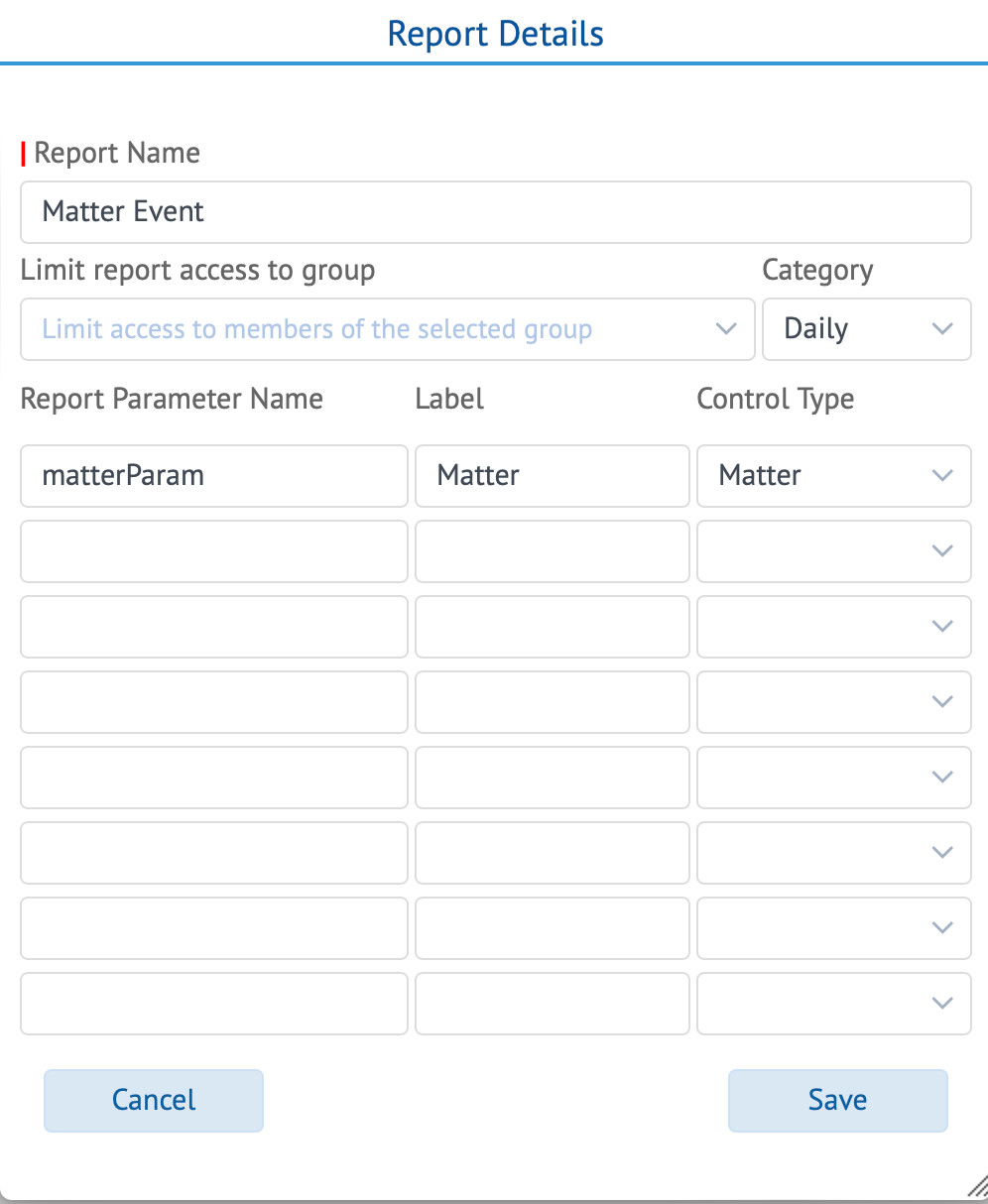This screenshot has height=1204, width=988.
Task: Open the Category dropdown showing Daily
Action: (x=866, y=329)
